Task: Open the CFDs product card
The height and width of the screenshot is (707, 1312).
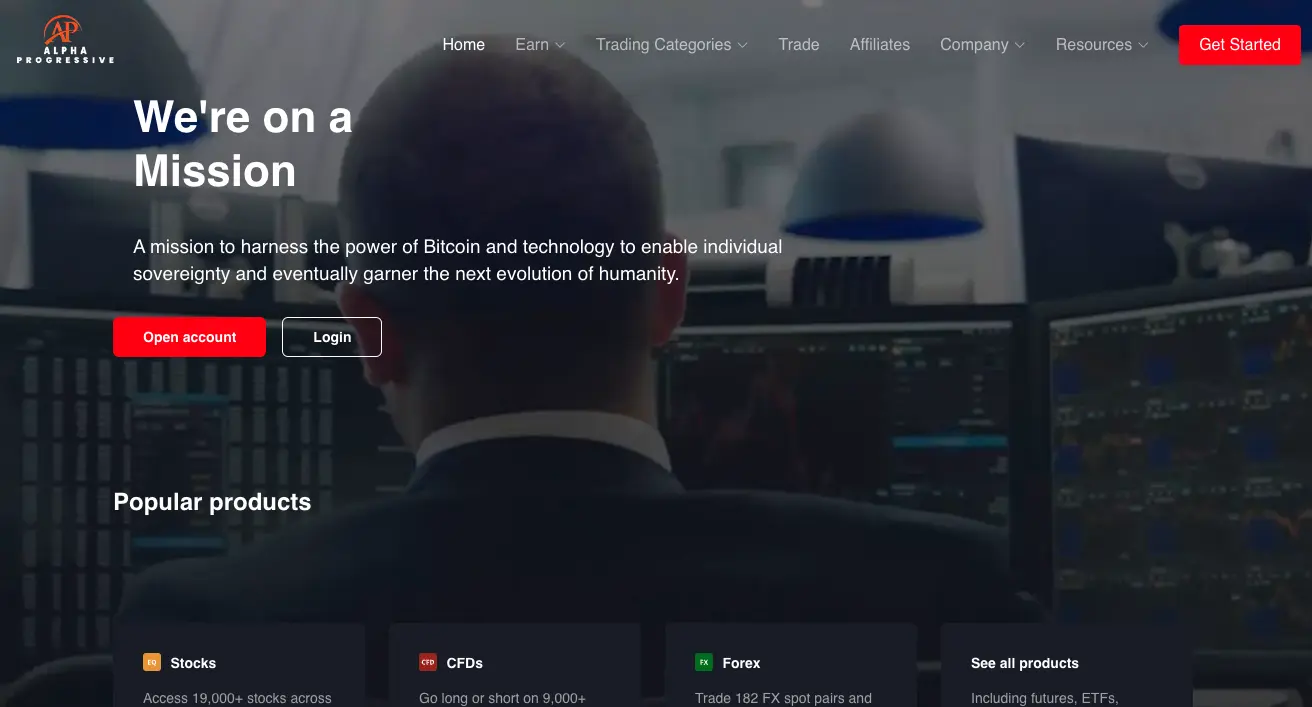Action: tap(515, 665)
